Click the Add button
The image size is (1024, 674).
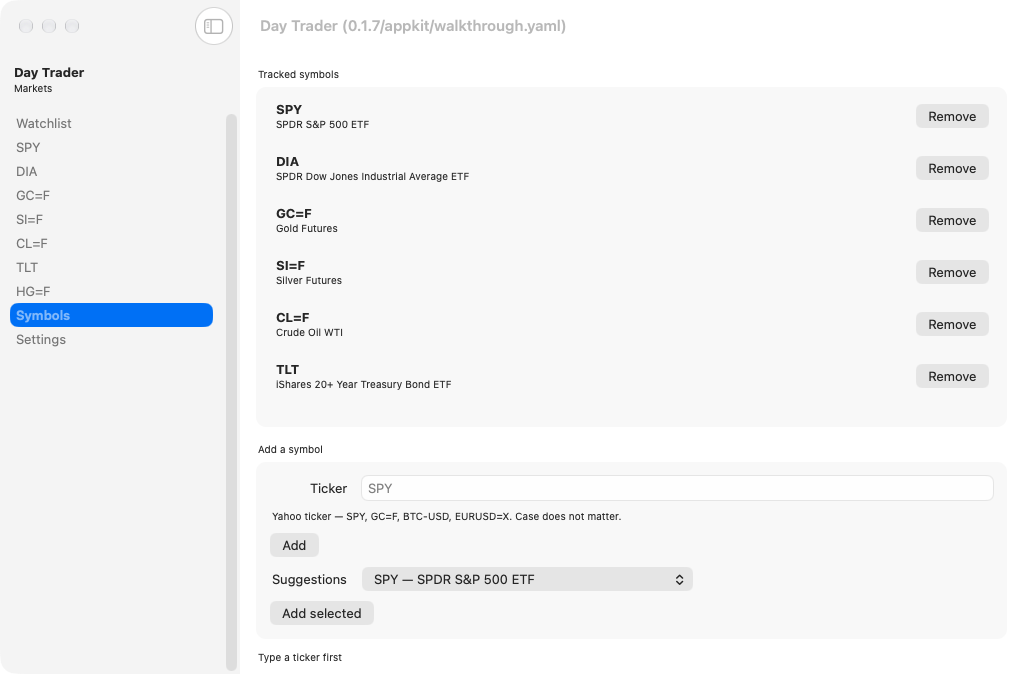(294, 545)
